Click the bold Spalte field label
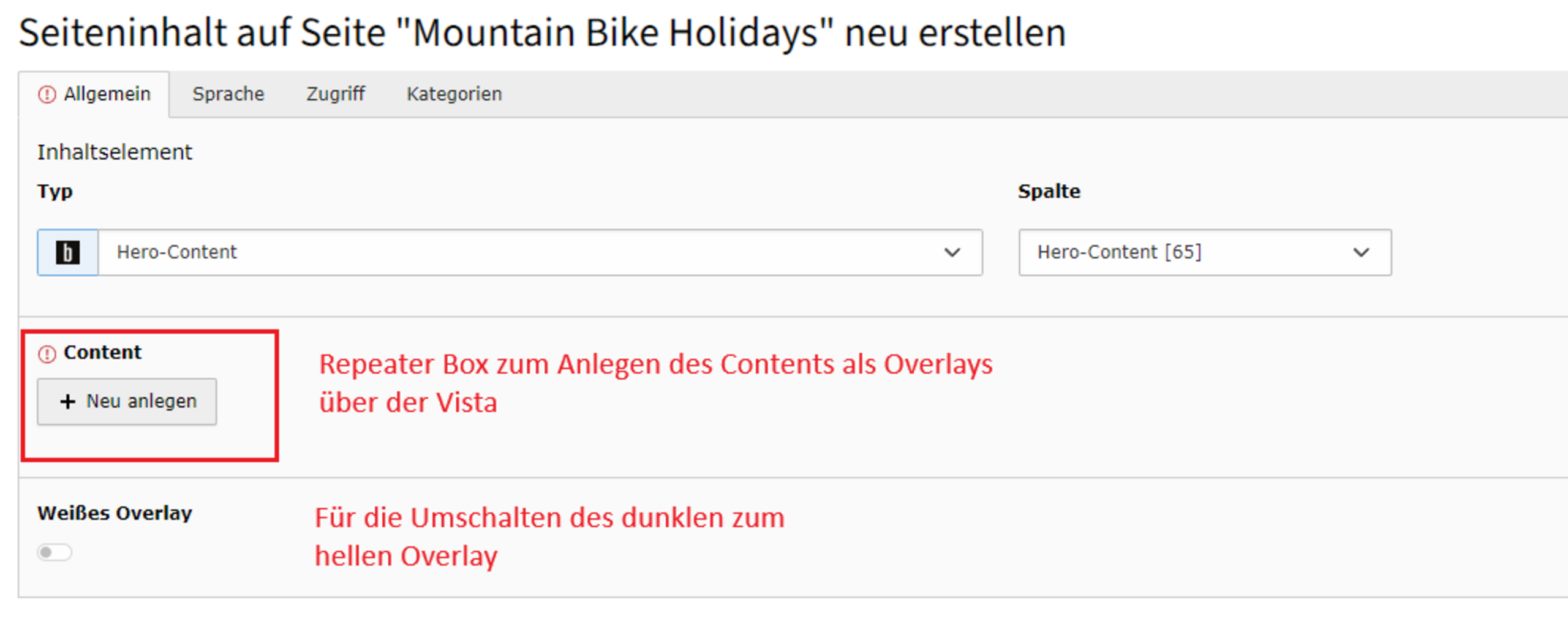The width and height of the screenshot is (1568, 632). pos(1049,191)
